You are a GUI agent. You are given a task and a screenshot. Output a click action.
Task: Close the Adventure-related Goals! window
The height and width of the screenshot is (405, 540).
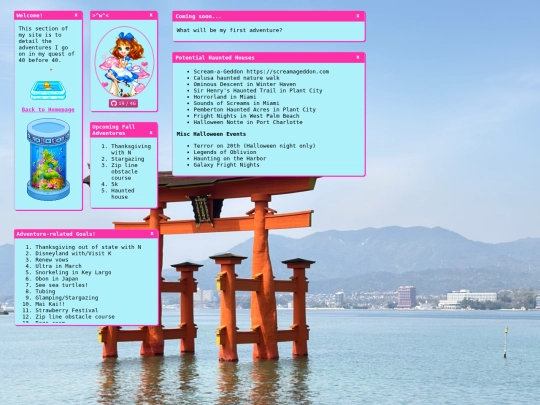[152, 233]
